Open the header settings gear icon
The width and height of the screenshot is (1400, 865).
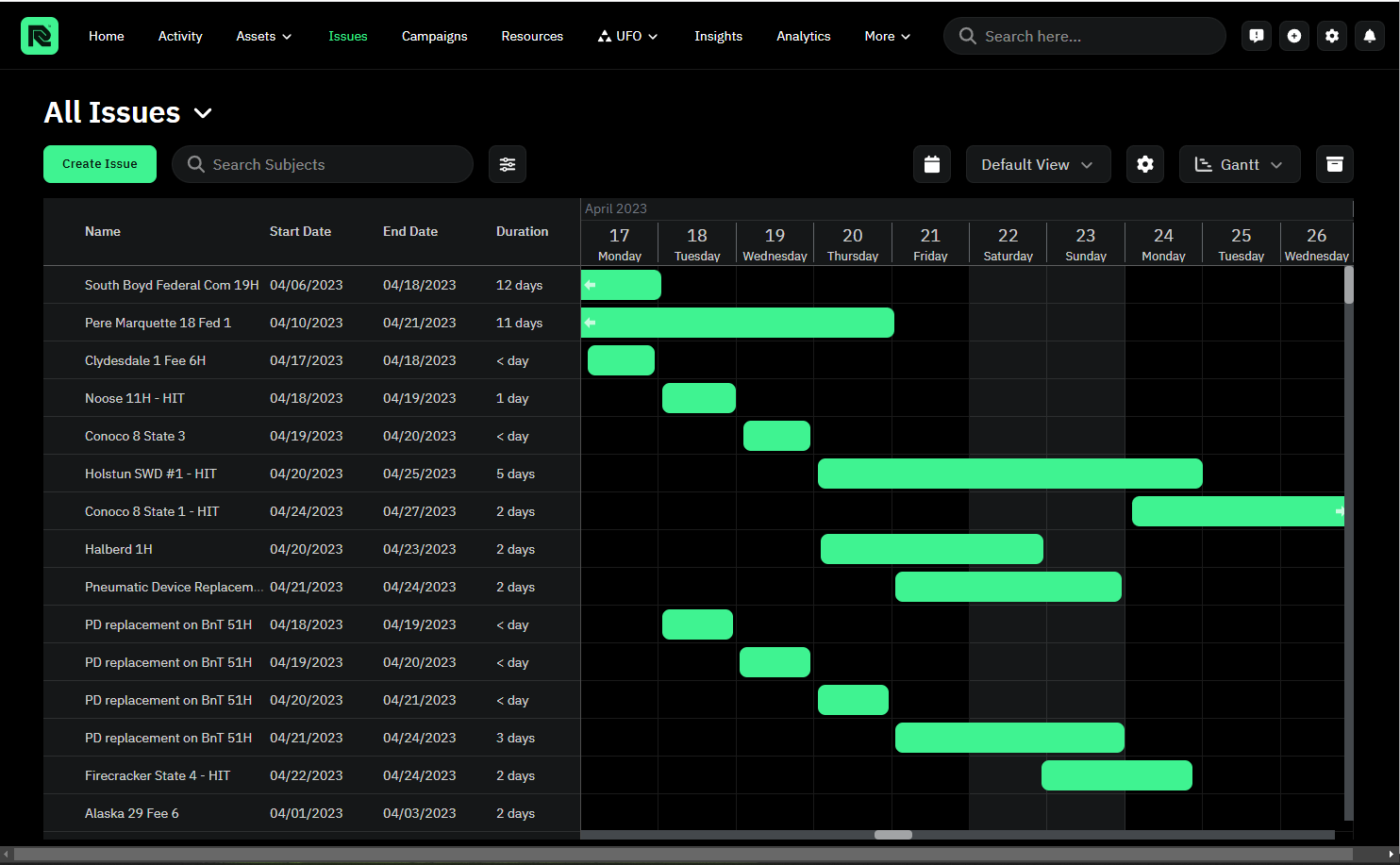click(x=1332, y=36)
